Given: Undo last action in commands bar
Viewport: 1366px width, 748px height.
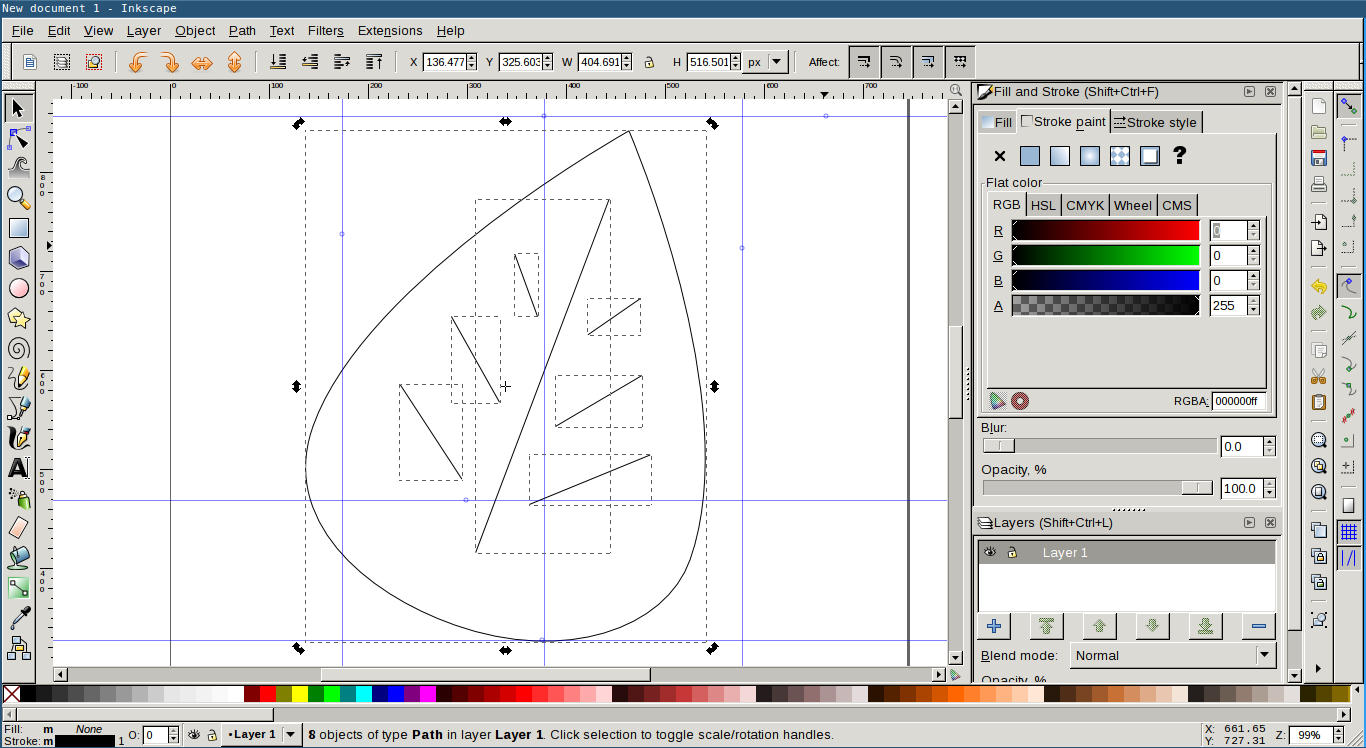Looking at the screenshot, I should (x=1319, y=287).
